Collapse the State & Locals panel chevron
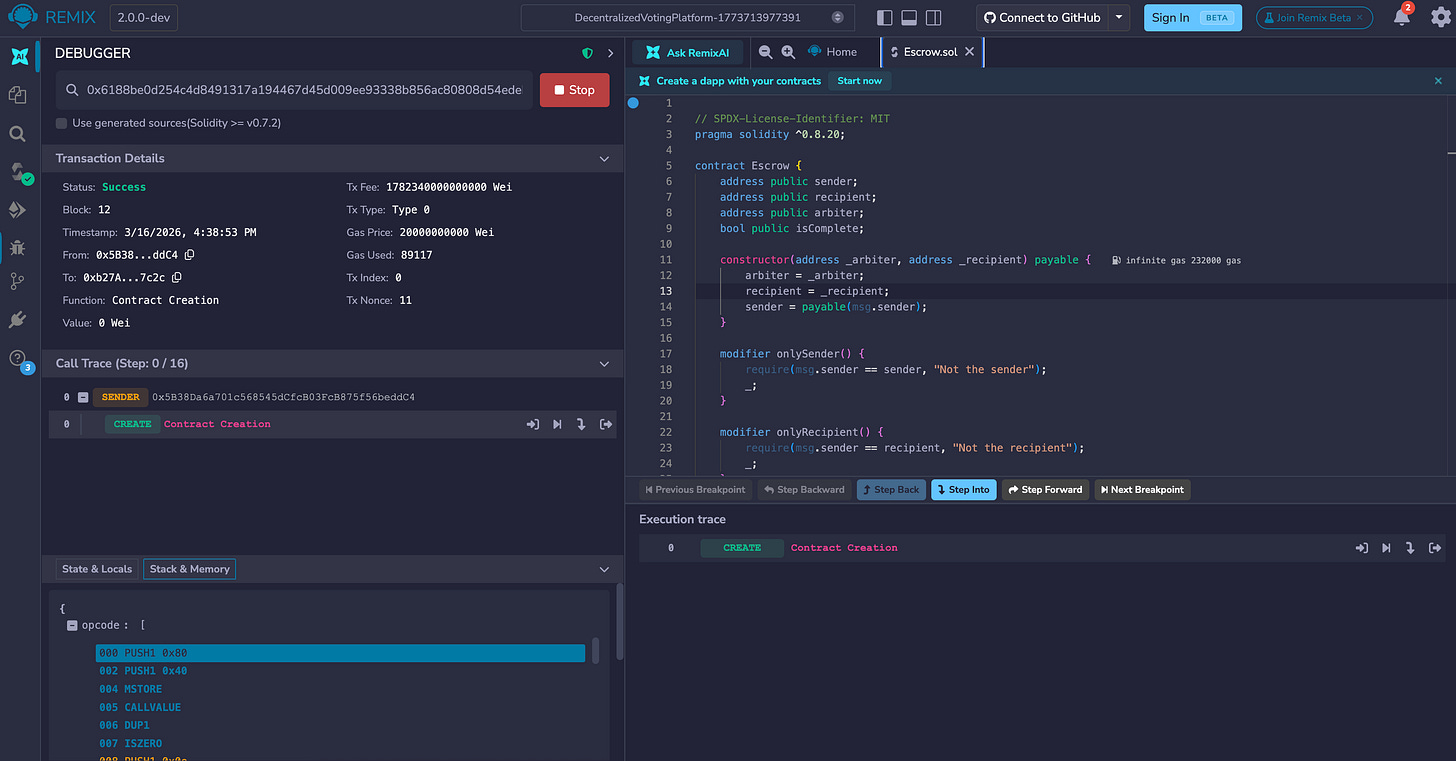 pos(604,569)
